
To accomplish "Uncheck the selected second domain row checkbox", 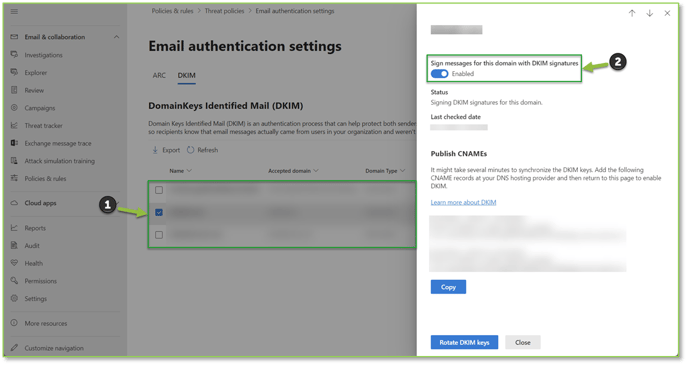I will tap(159, 213).
